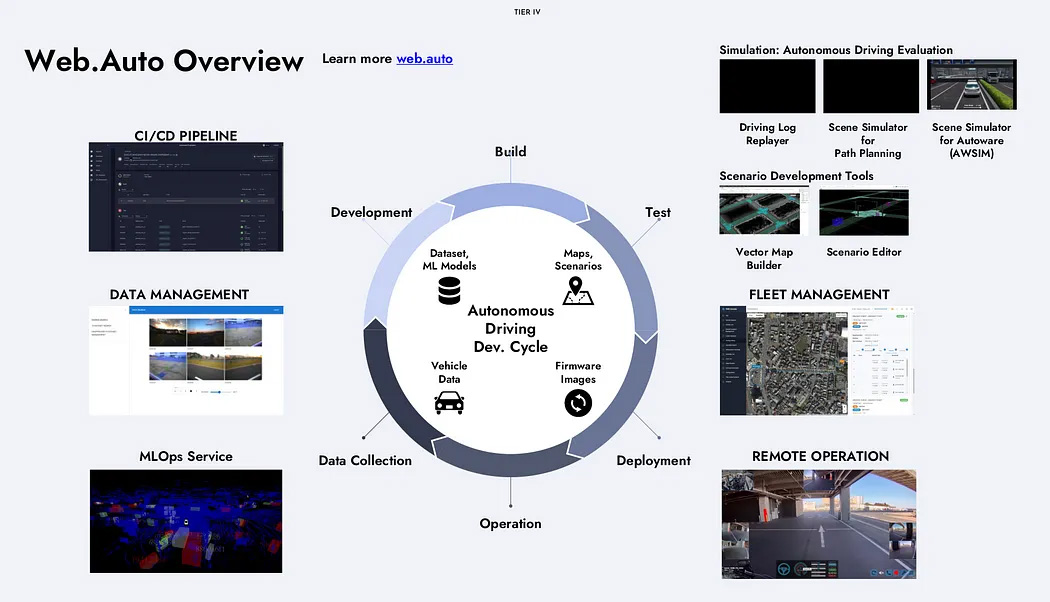
Task: Select the Operation label on the cycle
Action: pos(510,524)
